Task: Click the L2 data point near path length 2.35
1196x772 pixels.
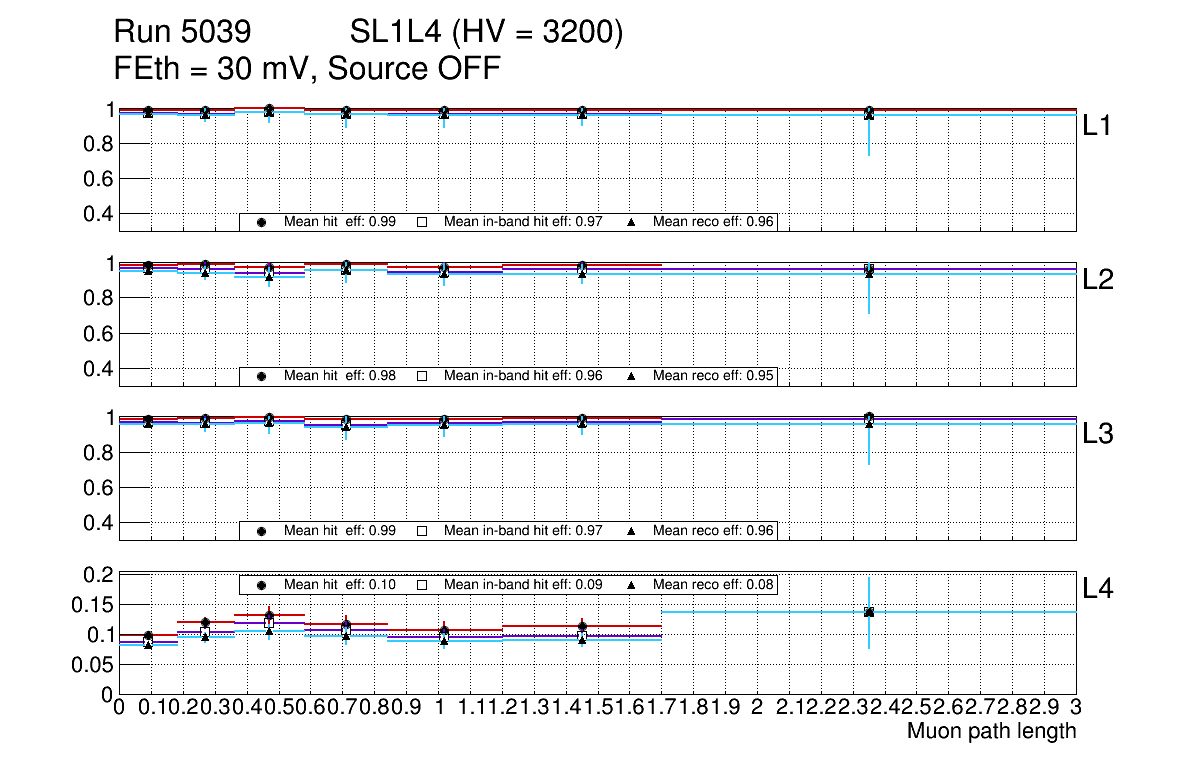Action: point(869,269)
